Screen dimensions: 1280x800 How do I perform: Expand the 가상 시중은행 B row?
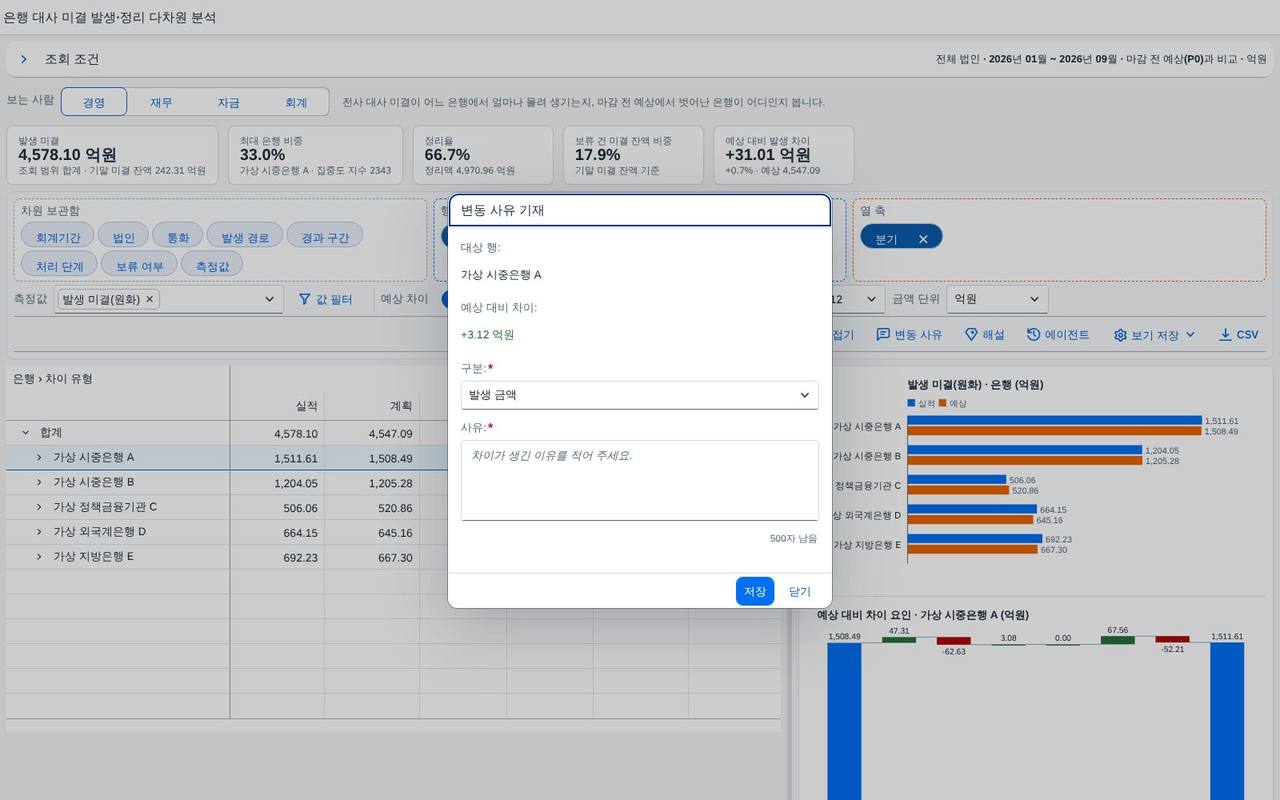click(x=39, y=482)
